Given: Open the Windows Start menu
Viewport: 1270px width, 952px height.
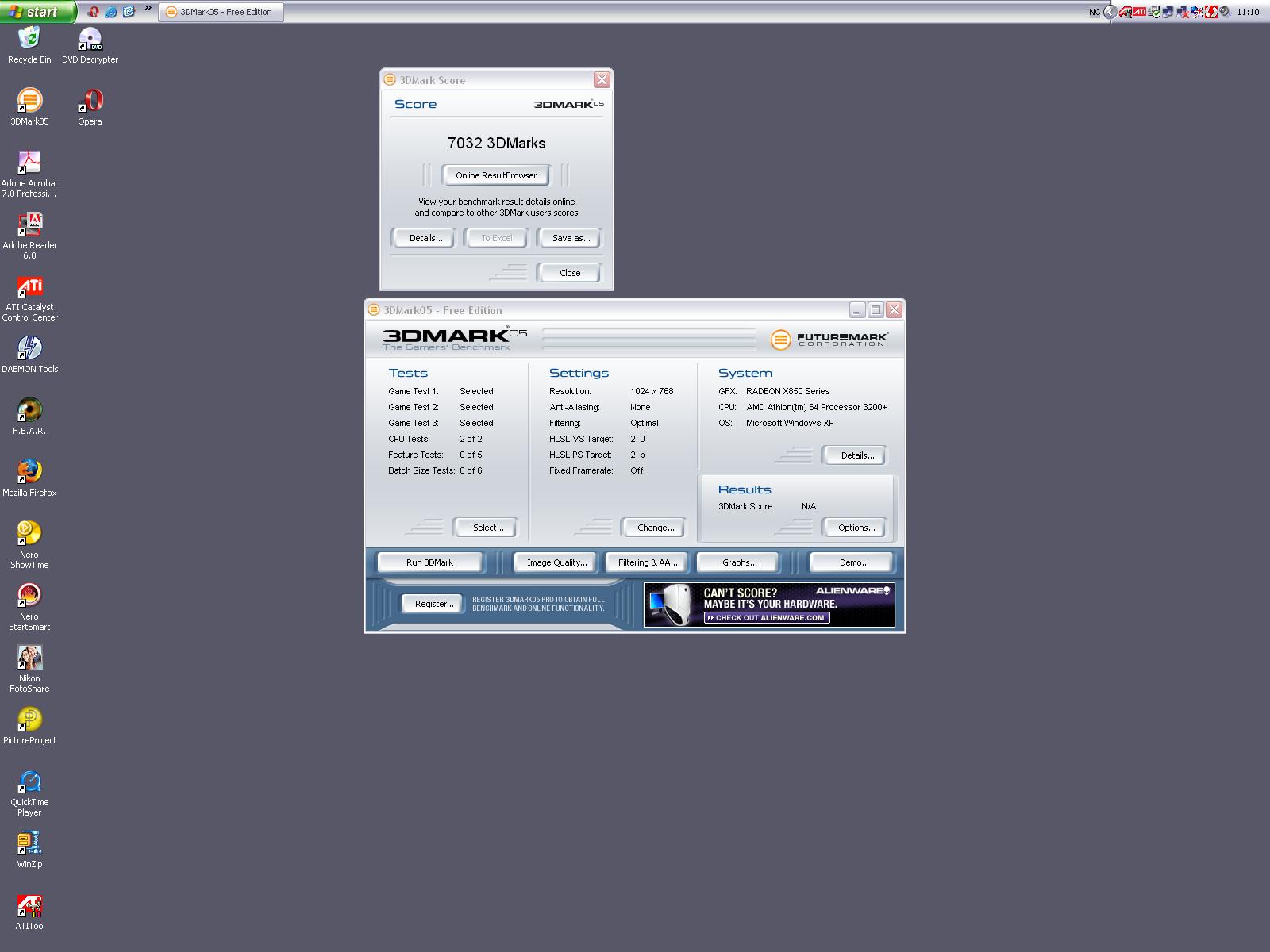Looking at the screenshot, I should (x=39, y=12).
